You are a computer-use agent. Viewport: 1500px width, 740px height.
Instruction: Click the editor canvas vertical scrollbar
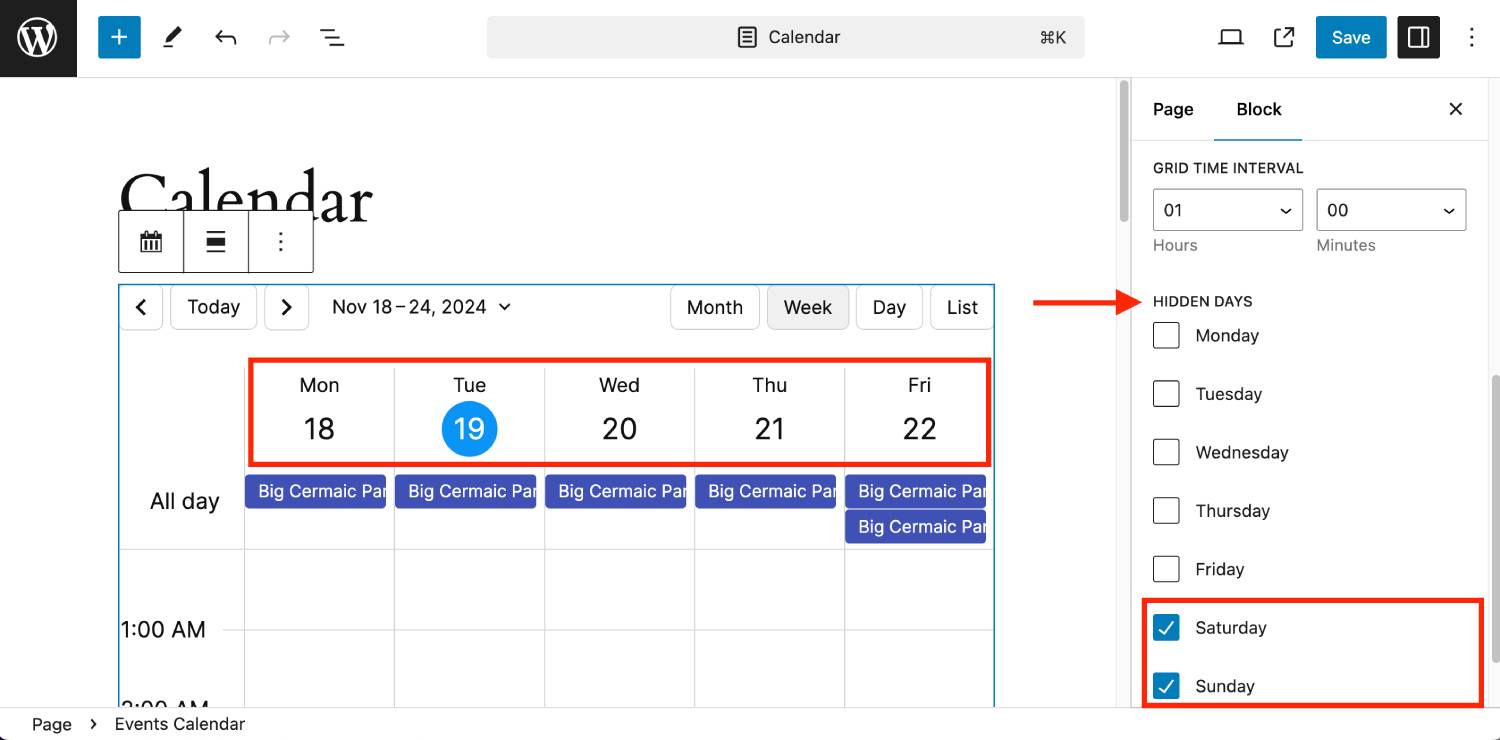click(x=1124, y=150)
